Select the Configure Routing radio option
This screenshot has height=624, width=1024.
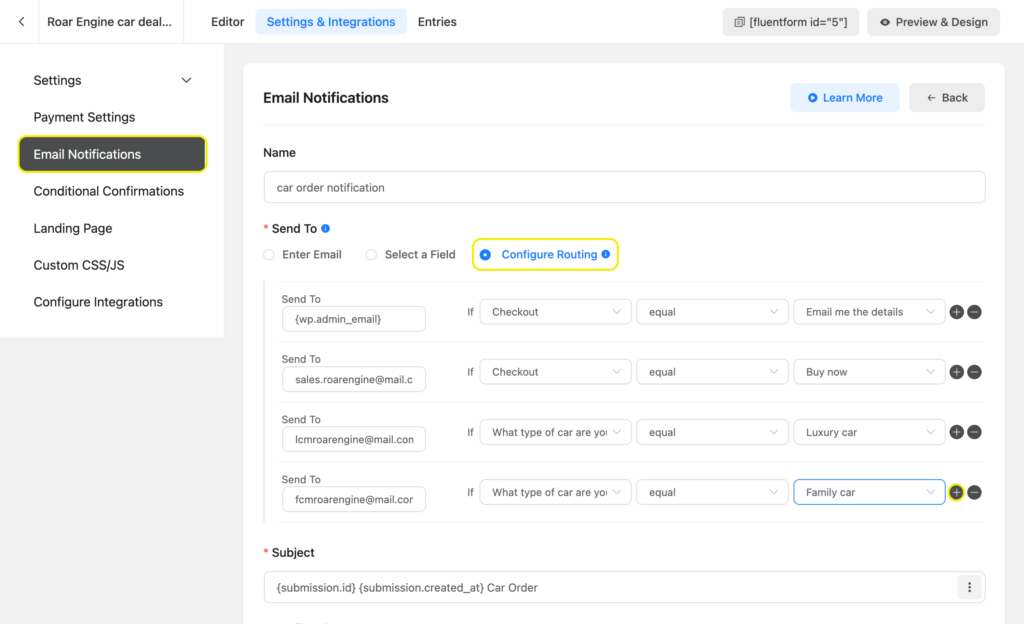[x=485, y=255]
